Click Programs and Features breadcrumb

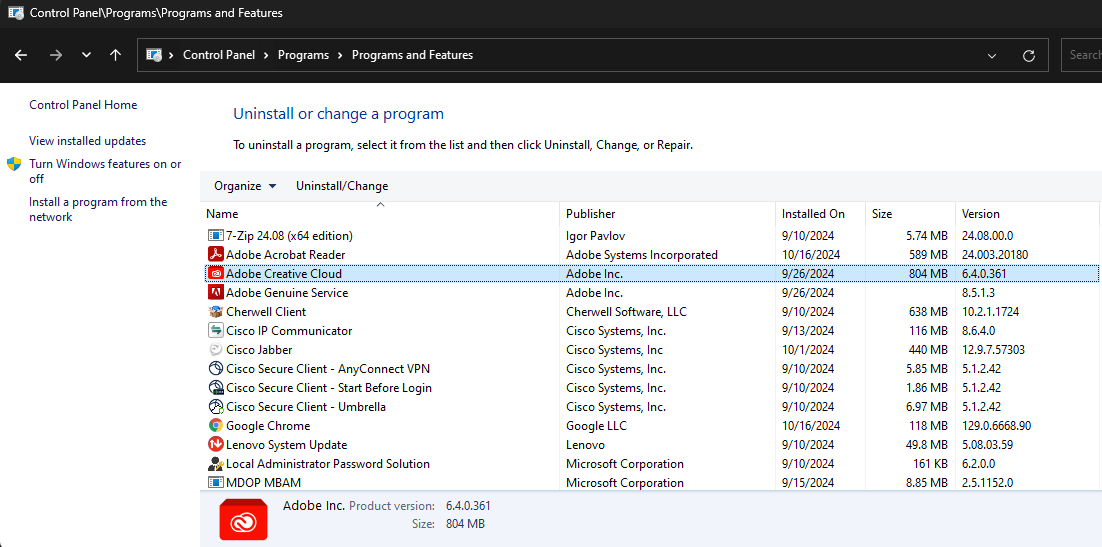point(412,55)
